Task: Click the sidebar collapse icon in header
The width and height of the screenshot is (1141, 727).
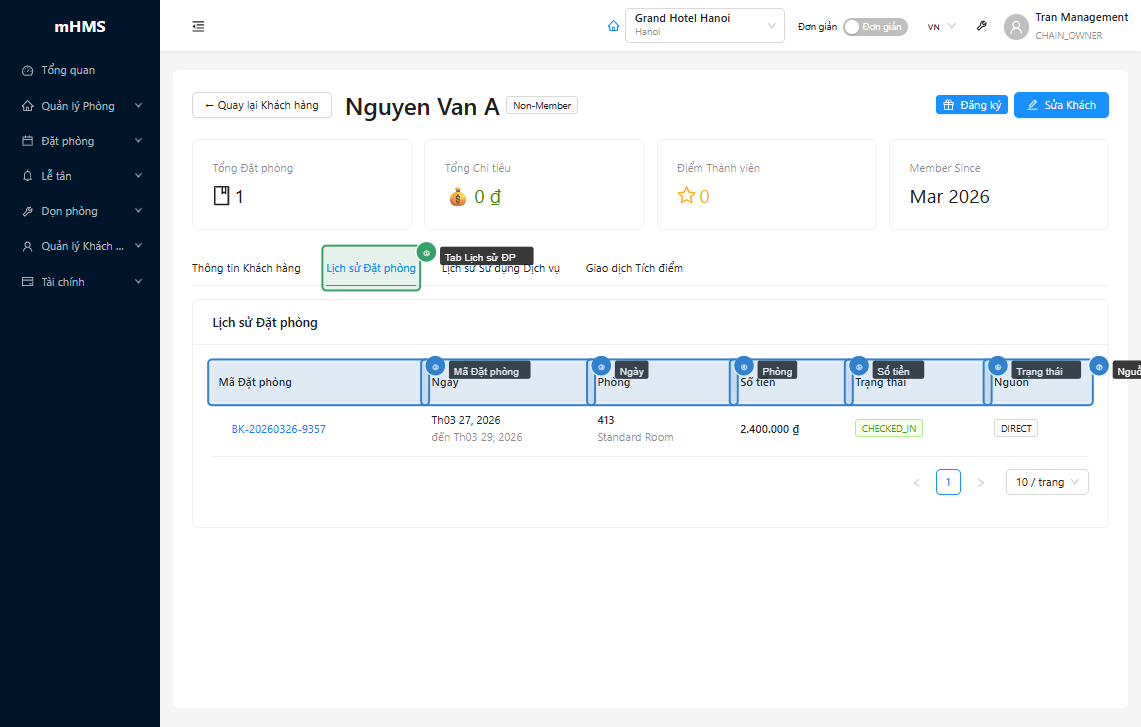Action: pos(198,26)
